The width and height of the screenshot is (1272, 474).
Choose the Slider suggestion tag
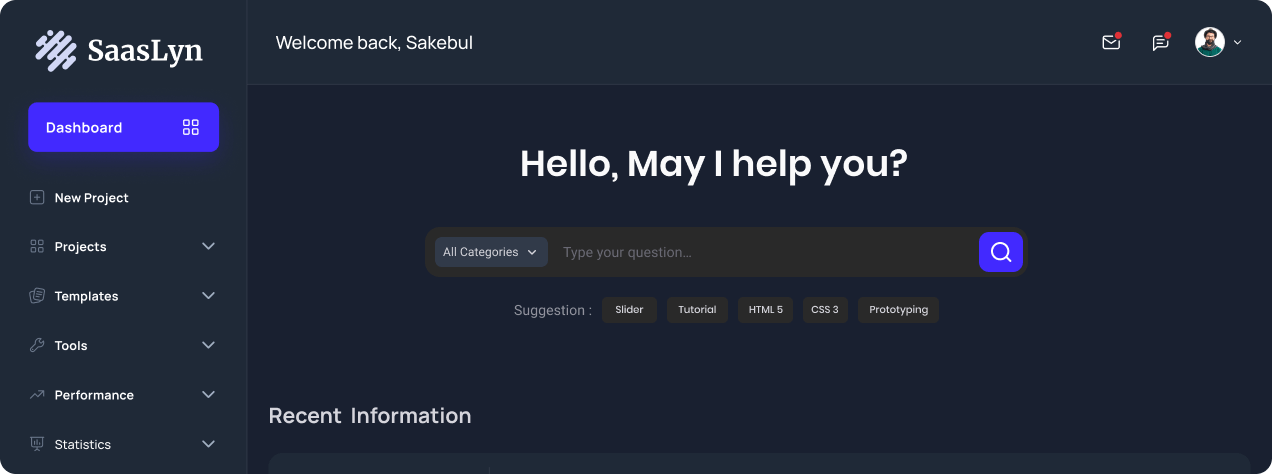pos(629,310)
